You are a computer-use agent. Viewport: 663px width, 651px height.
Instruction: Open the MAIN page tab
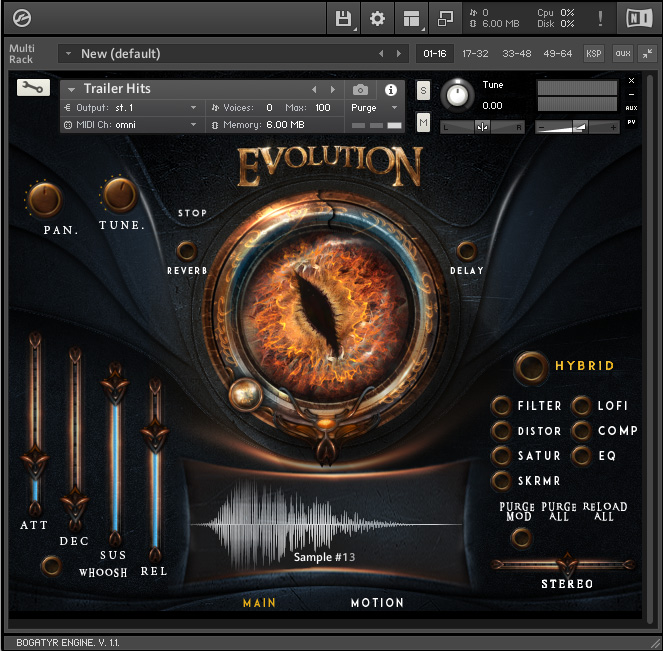pos(259,603)
